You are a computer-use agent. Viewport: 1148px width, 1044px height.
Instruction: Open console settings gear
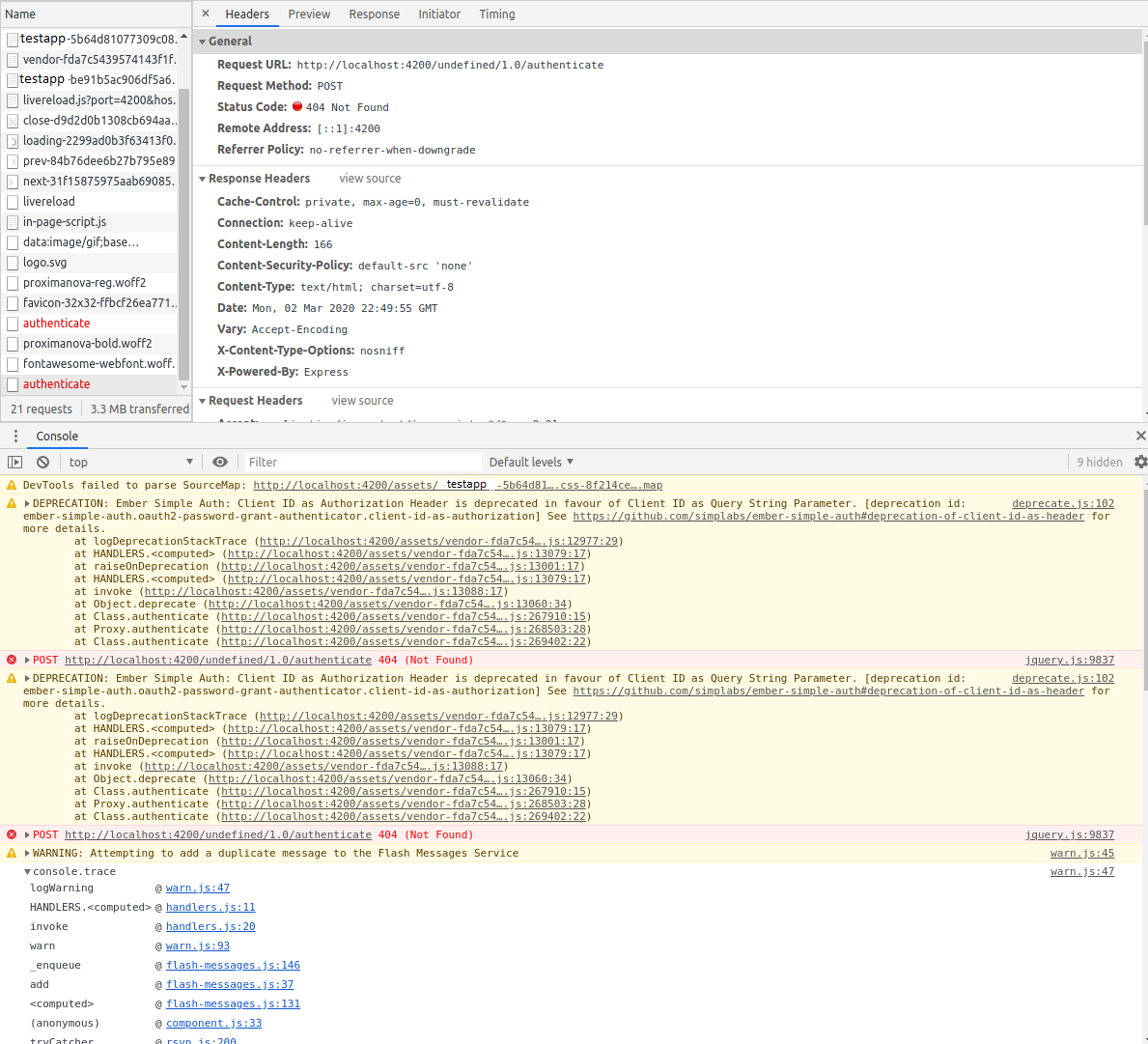point(1140,462)
